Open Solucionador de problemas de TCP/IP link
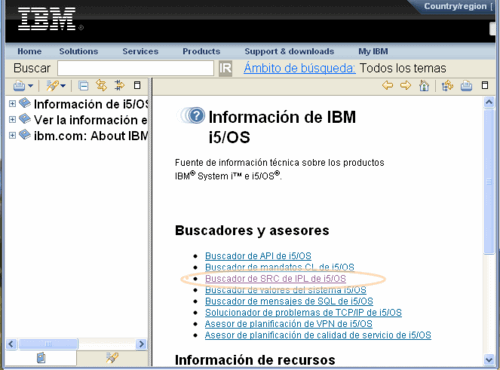Screen dimensions: 500x370 tap(303, 313)
